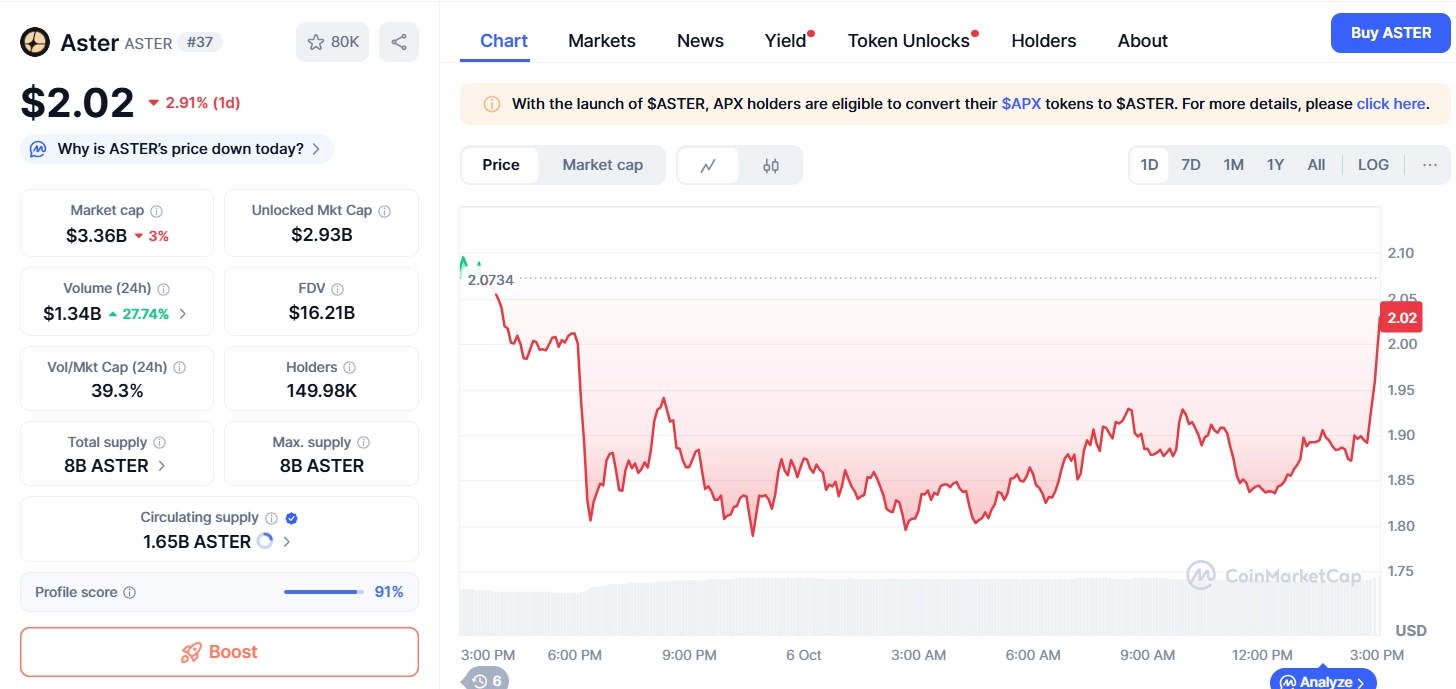Switch chart display to Price mode
The width and height of the screenshot is (1456, 689).
point(500,164)
